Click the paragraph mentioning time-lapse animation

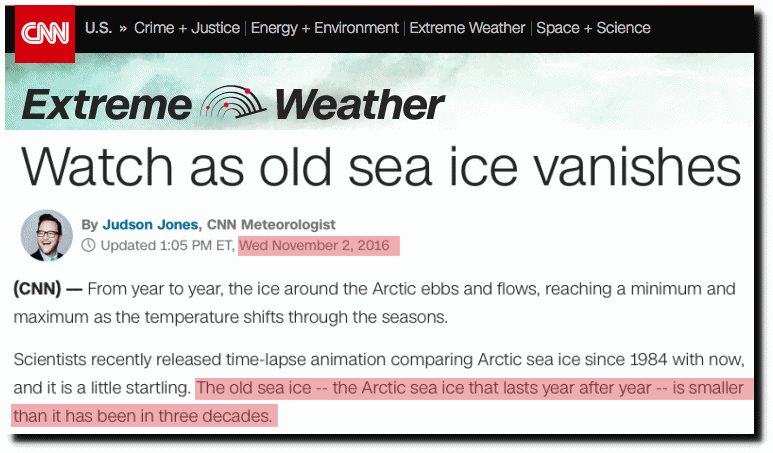coord(379,387)
